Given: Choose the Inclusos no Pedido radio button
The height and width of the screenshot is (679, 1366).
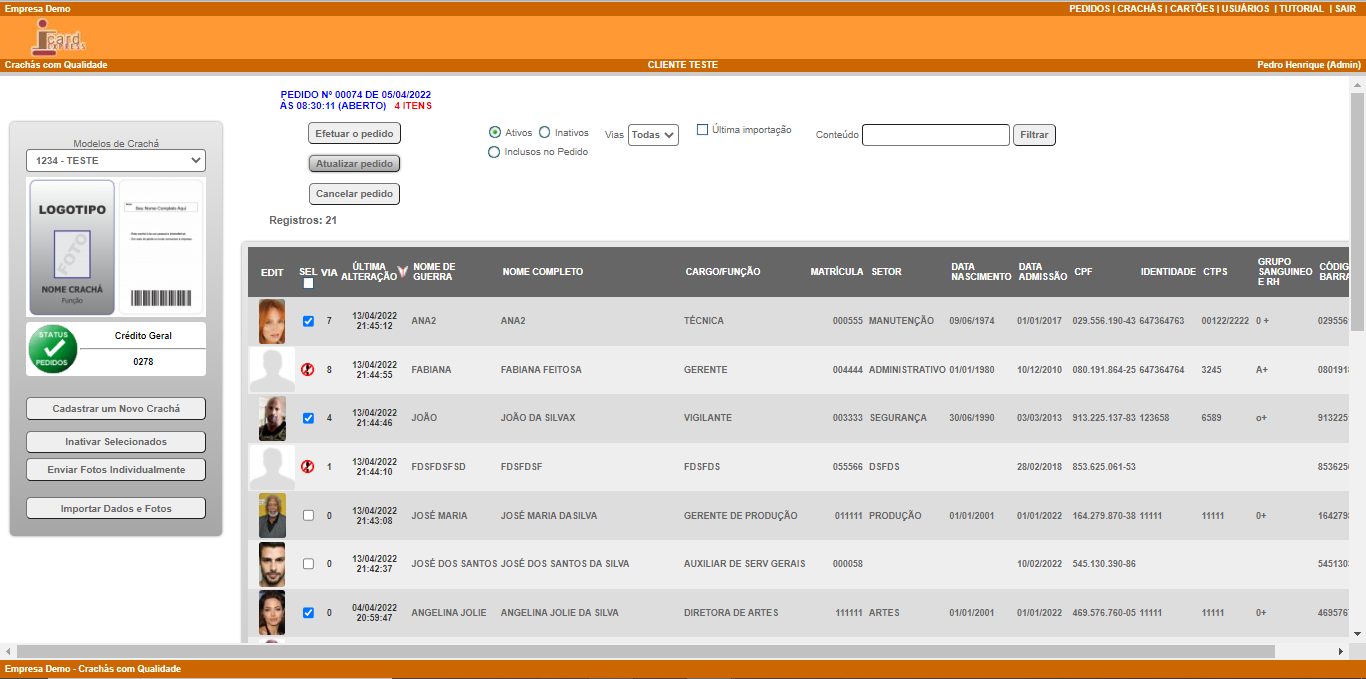Looking at the screenshot, I should [x=494, y=152].
